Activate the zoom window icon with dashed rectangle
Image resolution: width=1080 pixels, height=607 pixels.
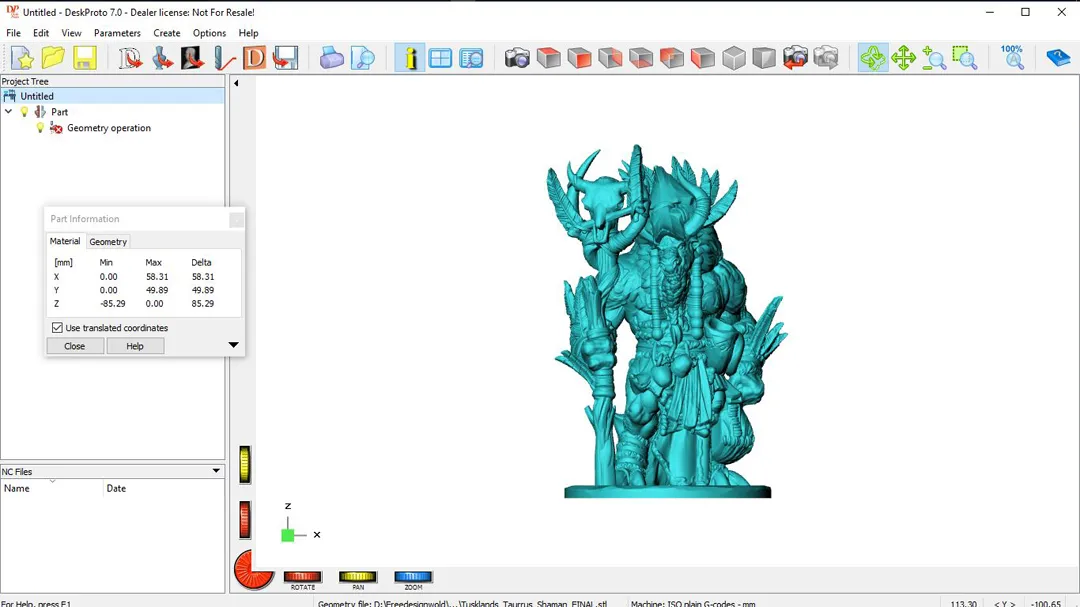(x=965, y=58)
